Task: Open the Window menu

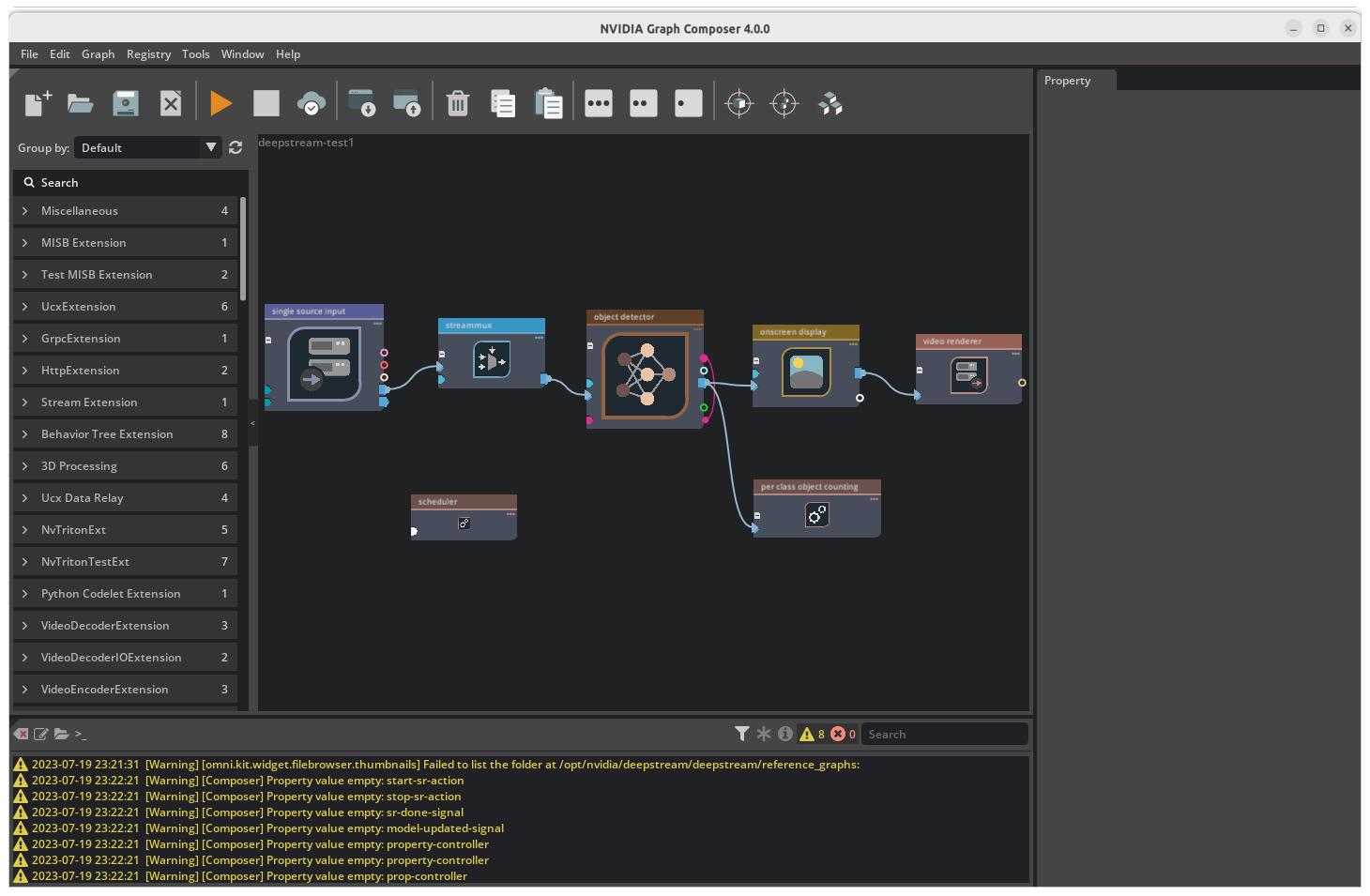Action: coord(243,54)
